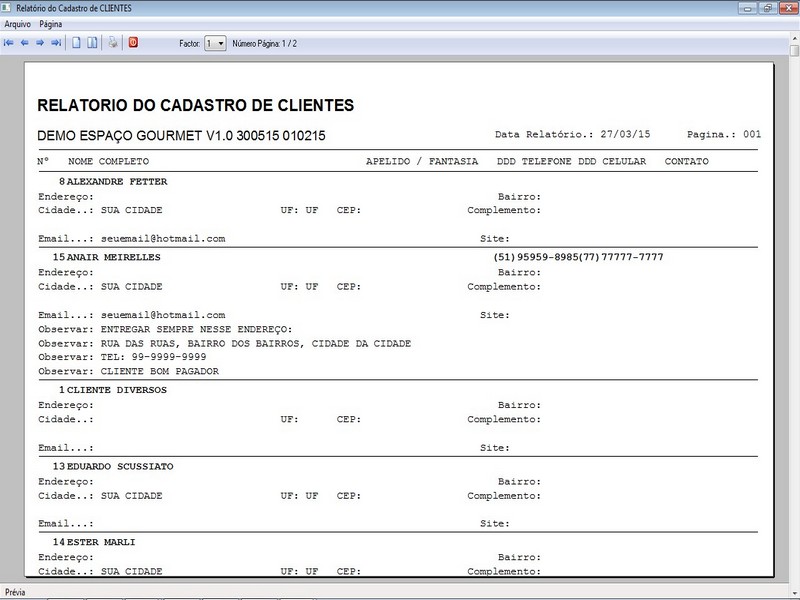Click RUA DAS RUAS, BAIRRO DOS BAIRROS line
800x600 pixels.
pos(256,343)
